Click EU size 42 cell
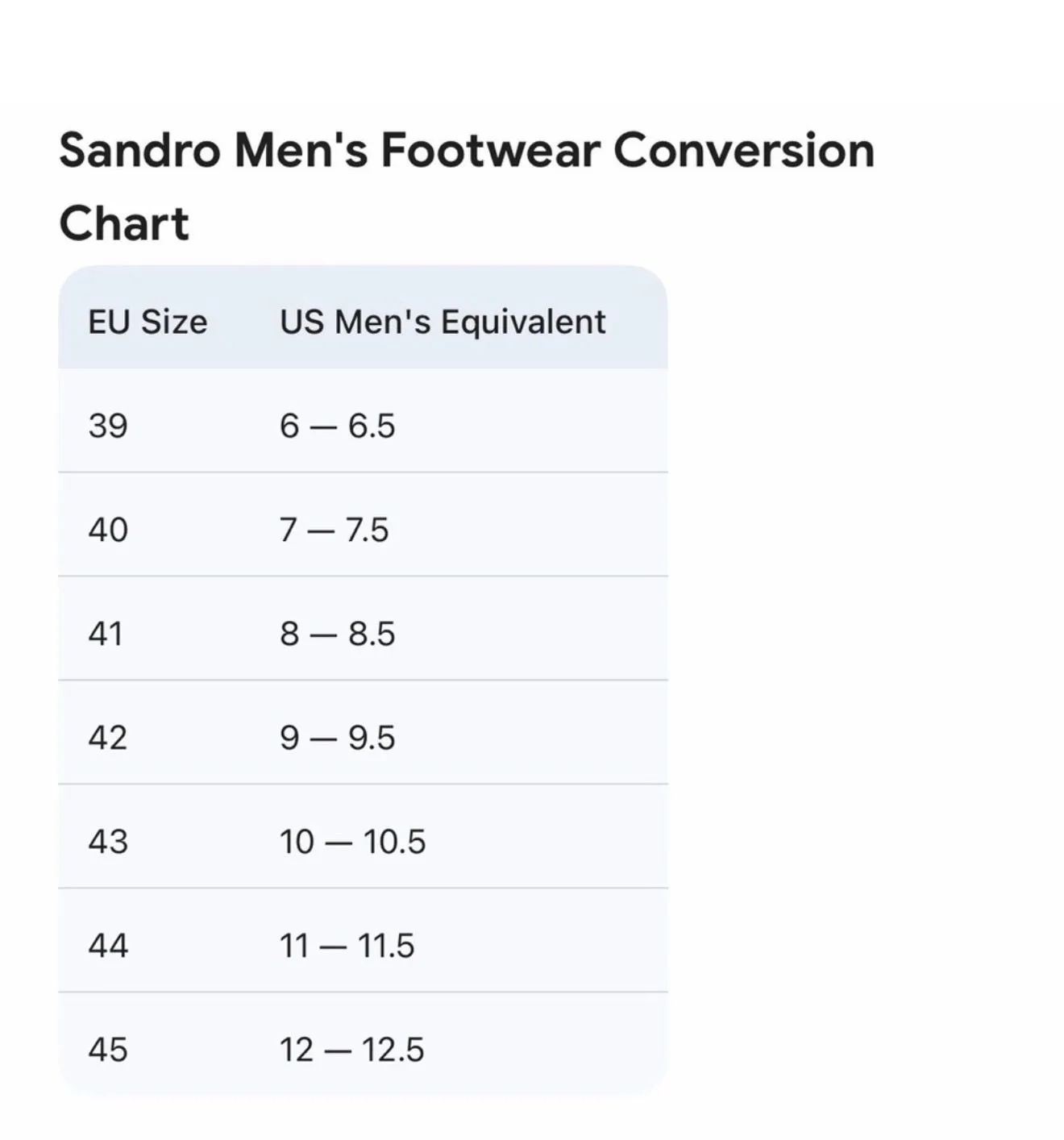This screenshot has height=1140, width=1064. pos(108,738)
